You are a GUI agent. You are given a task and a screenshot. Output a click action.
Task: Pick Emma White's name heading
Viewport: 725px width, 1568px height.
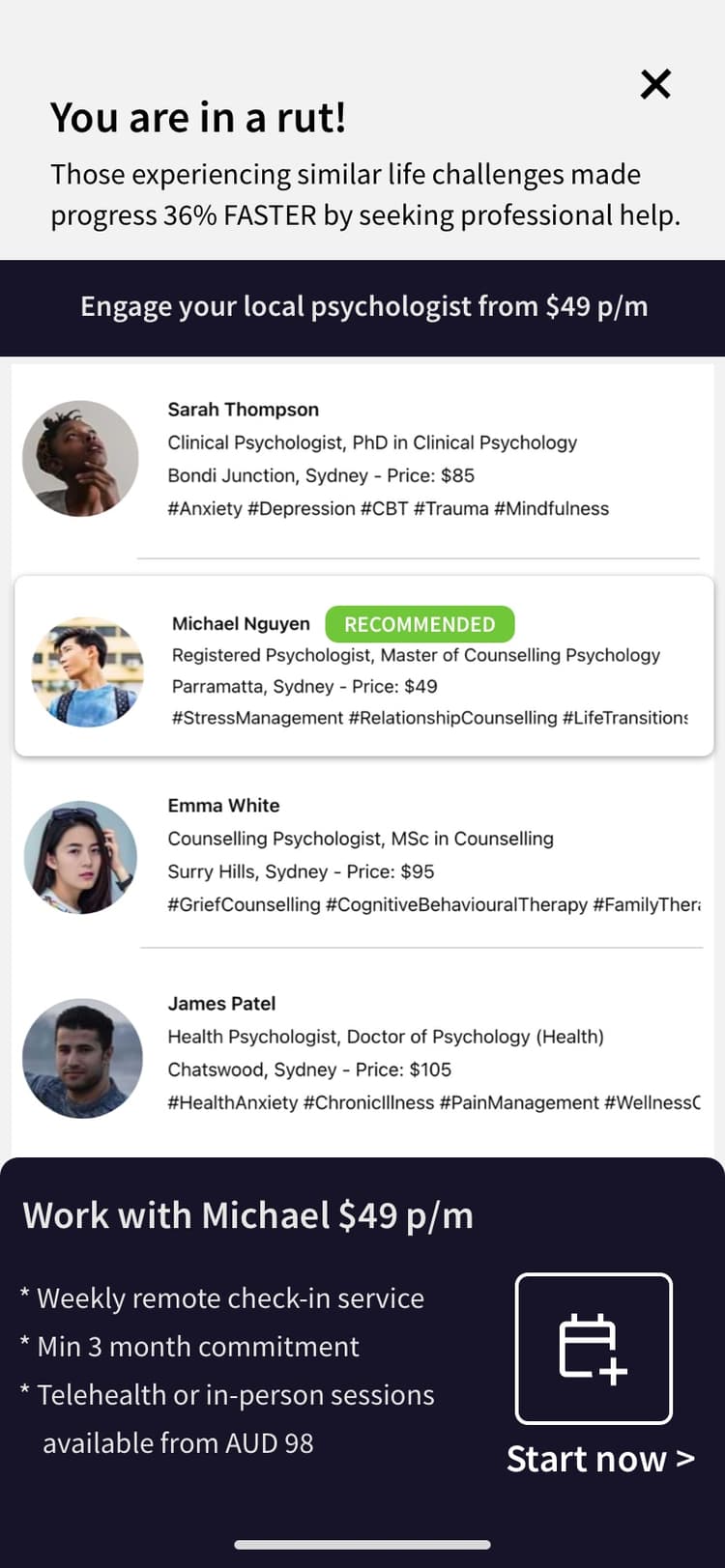click(x=223, y=806)
